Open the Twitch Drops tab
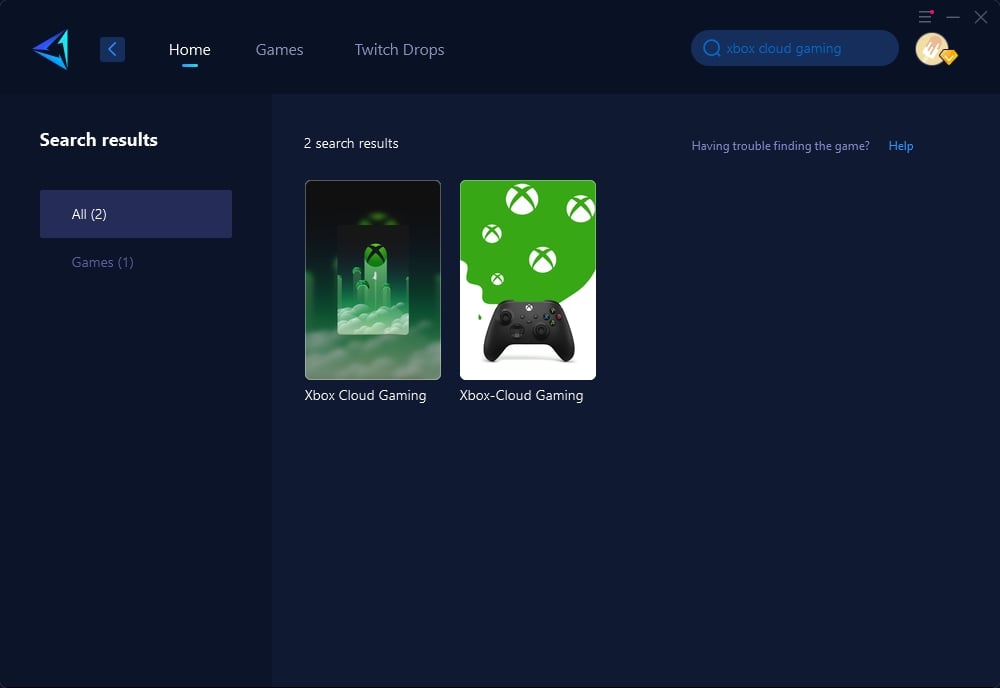The height and width of the screenshot is (688, 1000). tap(399, 50)
